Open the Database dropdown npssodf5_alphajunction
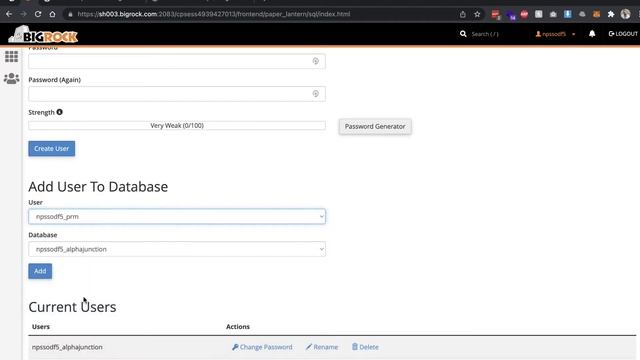The image size is (640, 360). [x=177, y=249]
